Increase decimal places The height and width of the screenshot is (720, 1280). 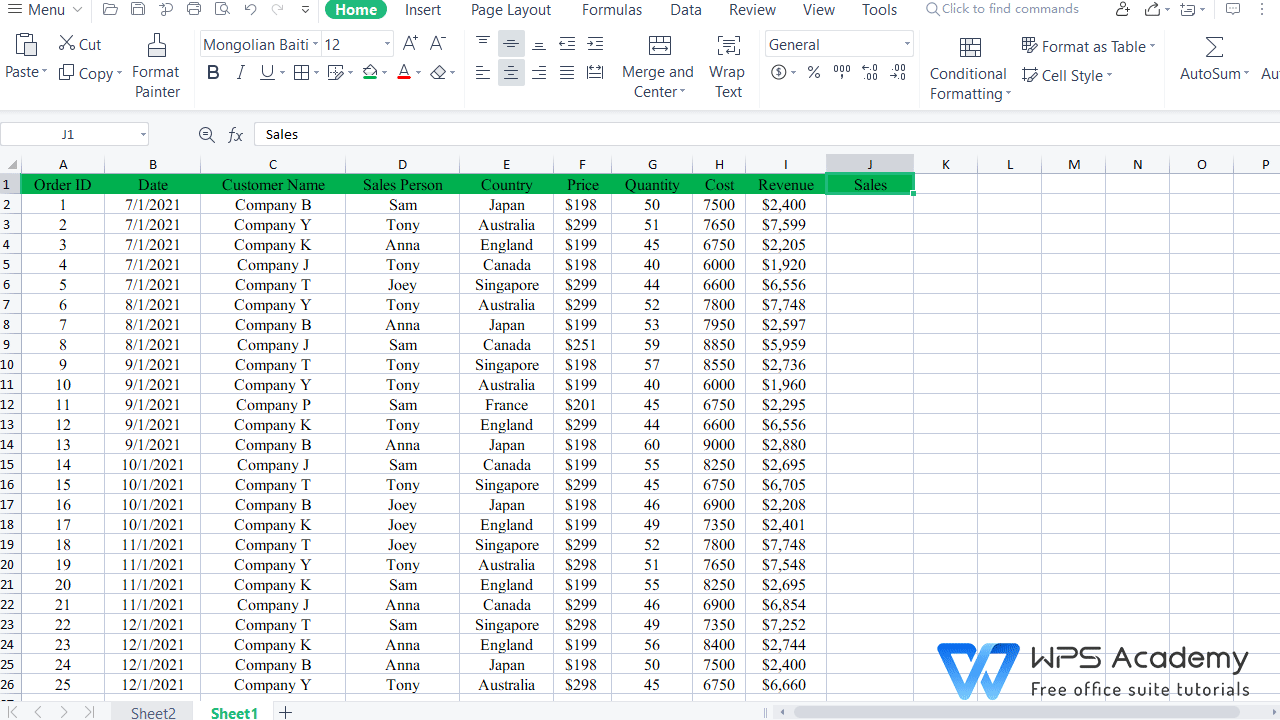pos(869,72)
